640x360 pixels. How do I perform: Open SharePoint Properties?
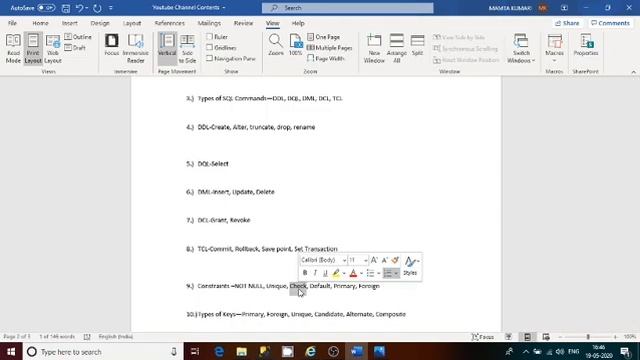(586, 45)
